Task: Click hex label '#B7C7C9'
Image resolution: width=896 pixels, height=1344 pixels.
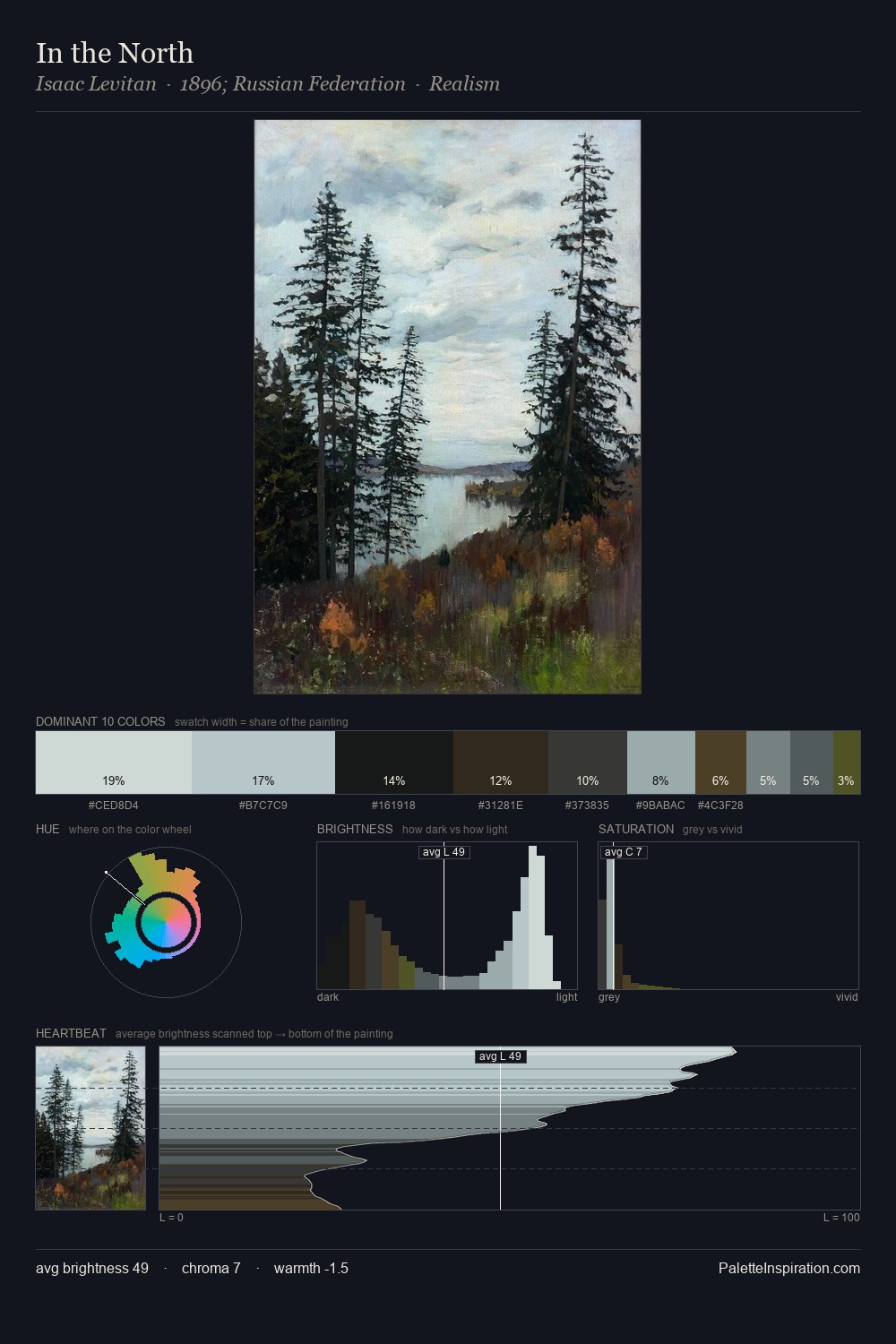Action: 263,806
